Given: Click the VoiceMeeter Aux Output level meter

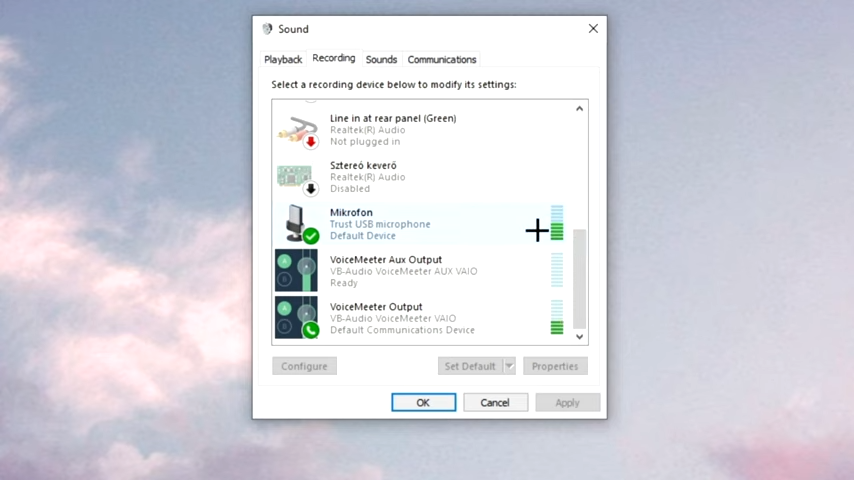Looking at the screenshot, I should coord(557,270).
